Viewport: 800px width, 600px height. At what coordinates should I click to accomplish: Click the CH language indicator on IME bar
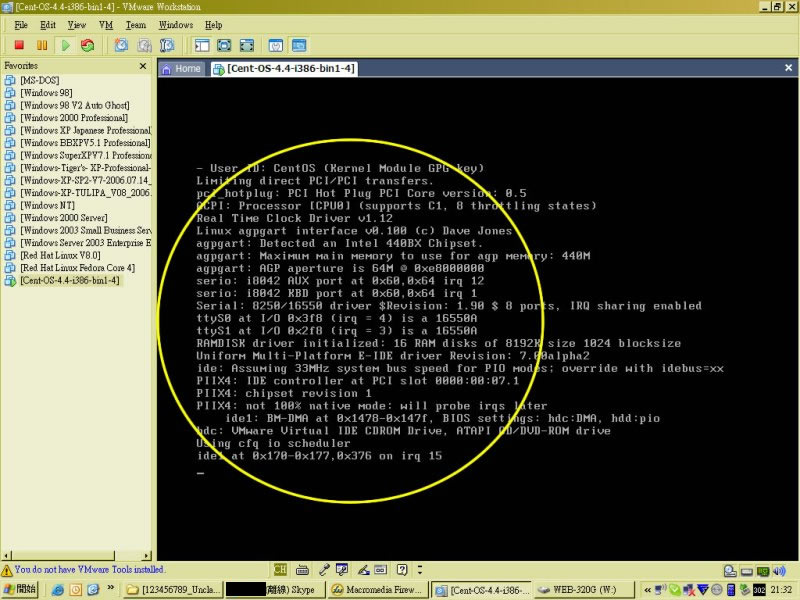(280, 569)
